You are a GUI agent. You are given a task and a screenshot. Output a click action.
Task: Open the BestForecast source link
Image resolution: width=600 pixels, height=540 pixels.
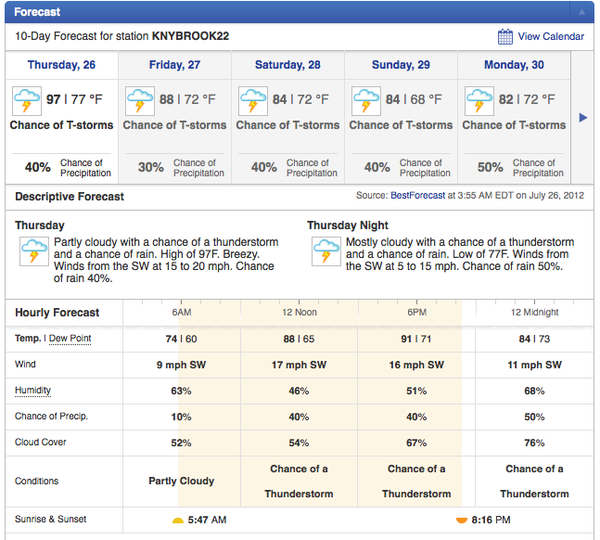[x=417, y=196]
